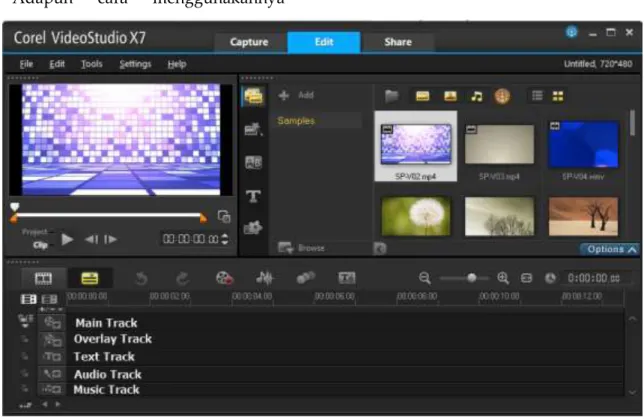Open the Media library panel icon

pyautogui.click(x=253, y=96)
